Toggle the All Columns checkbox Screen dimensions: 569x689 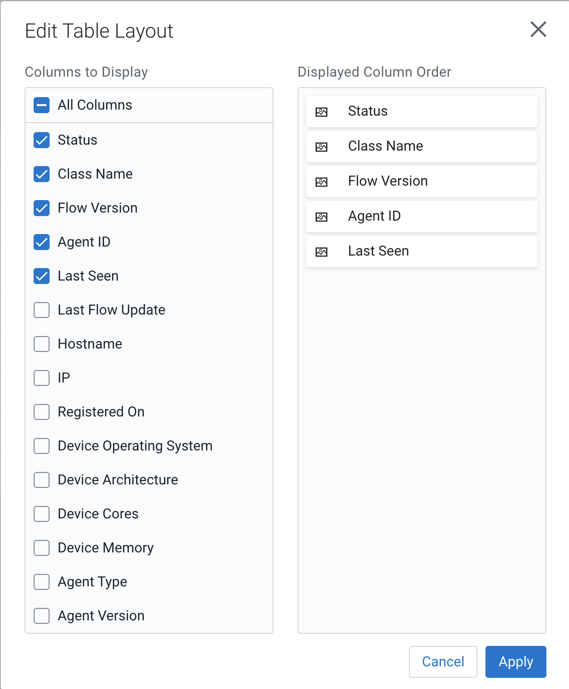[42, 105]
